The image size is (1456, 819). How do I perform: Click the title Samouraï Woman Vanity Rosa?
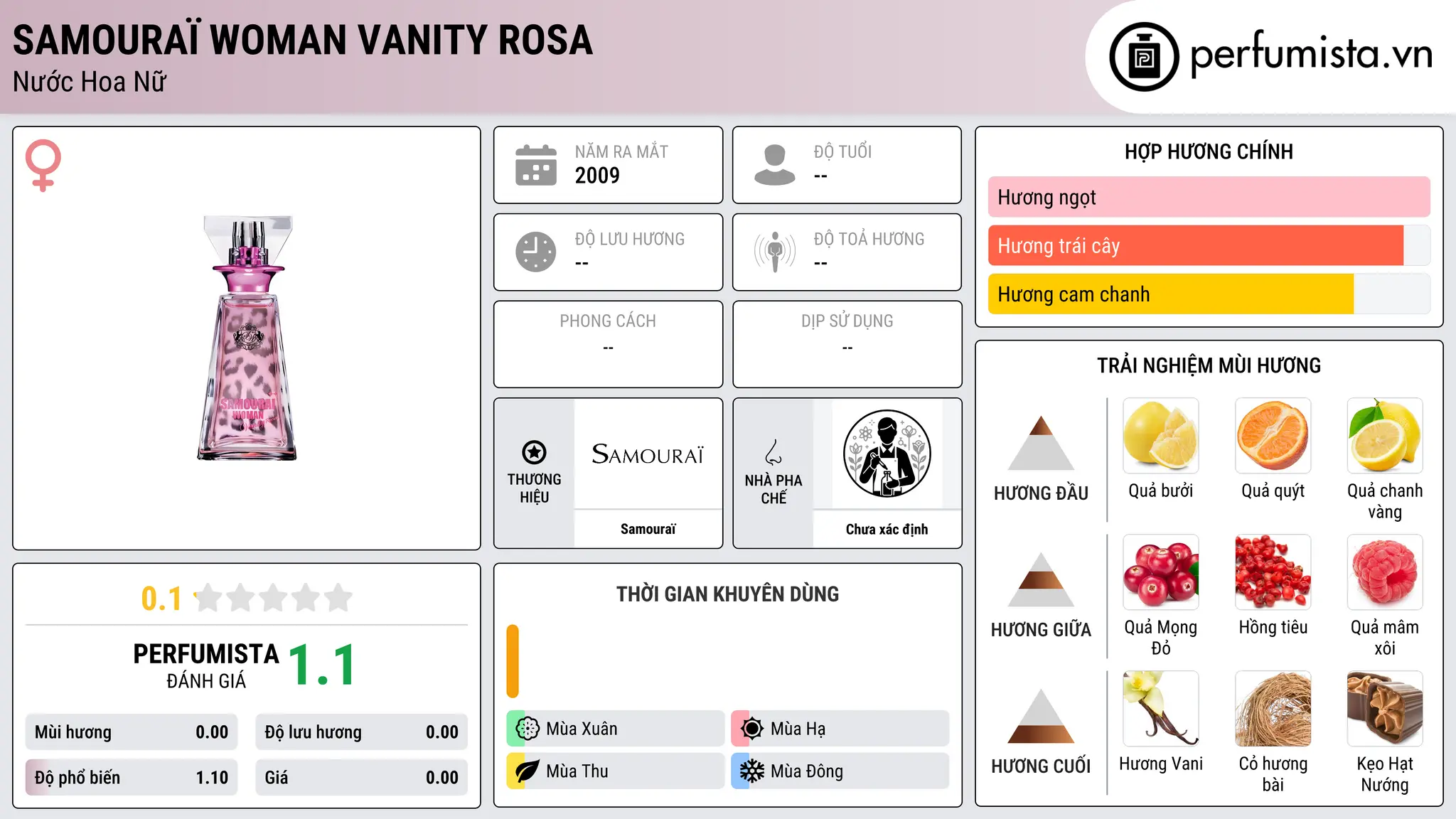click(303, 40)
